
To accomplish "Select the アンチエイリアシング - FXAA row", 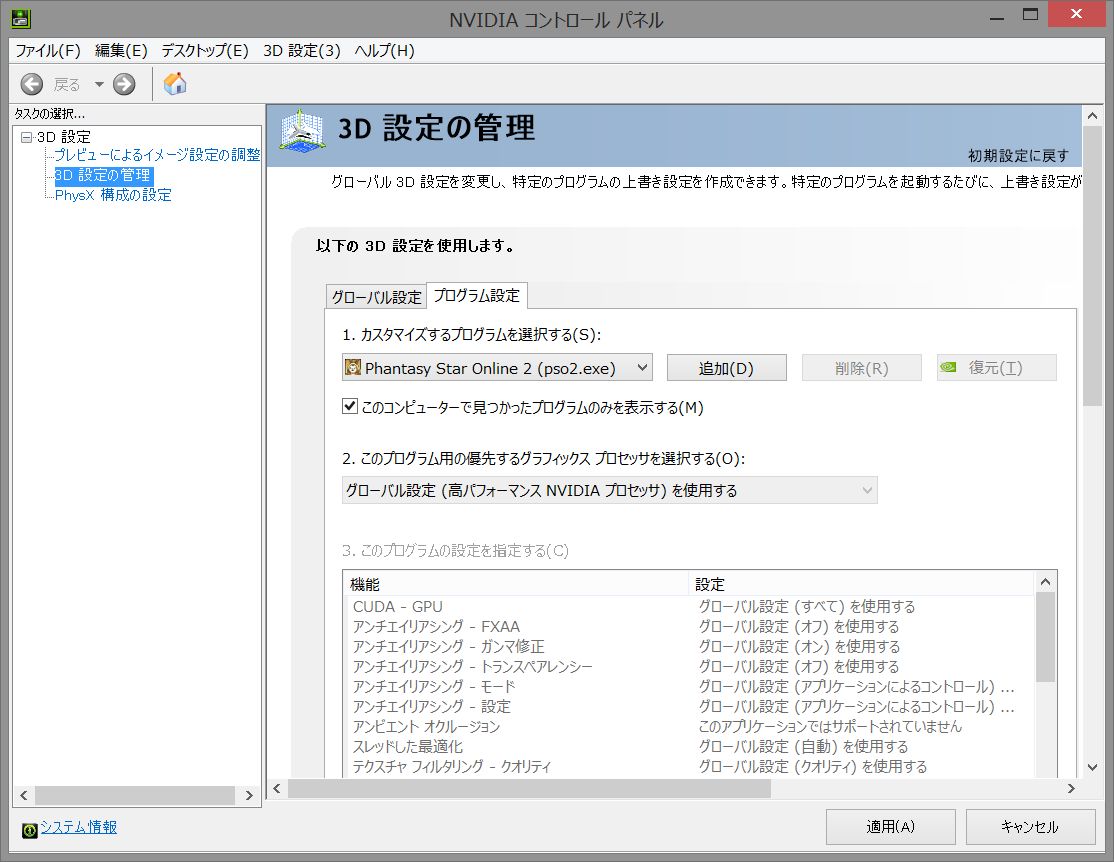I will [688, 627].
